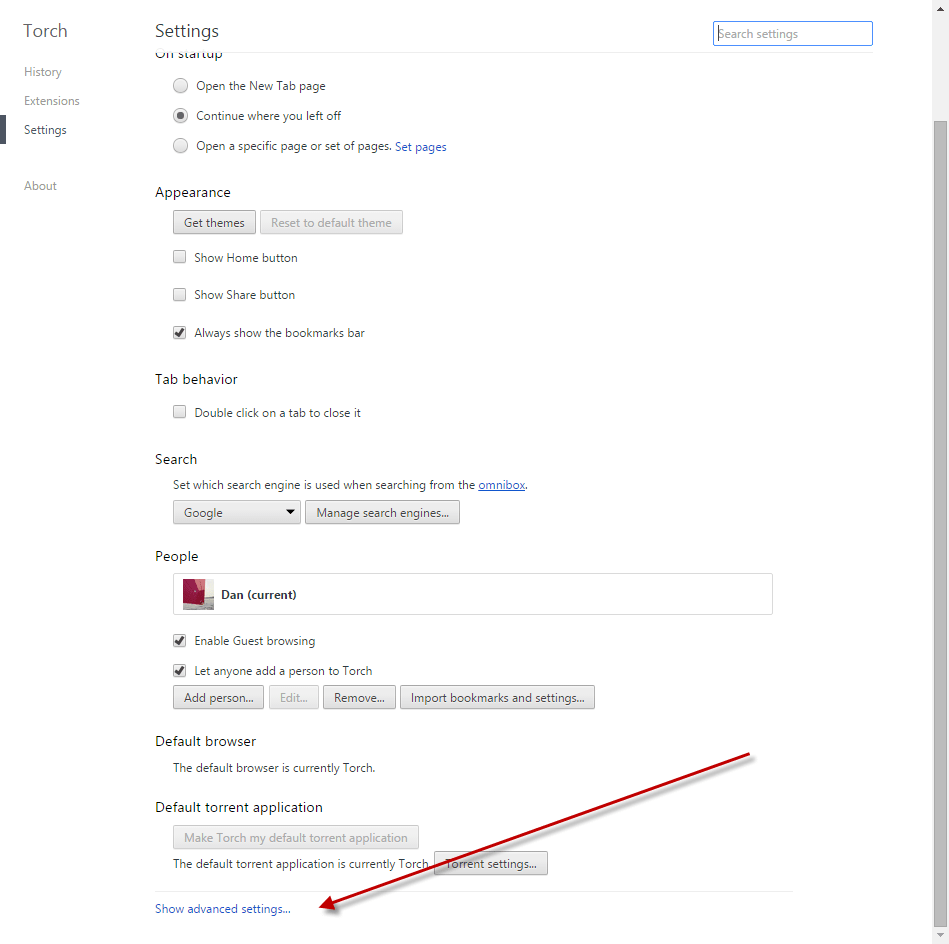Uncheck Always show the bookmarks bar
Viewport: 949px width, 944px height.
click(179, 332)
